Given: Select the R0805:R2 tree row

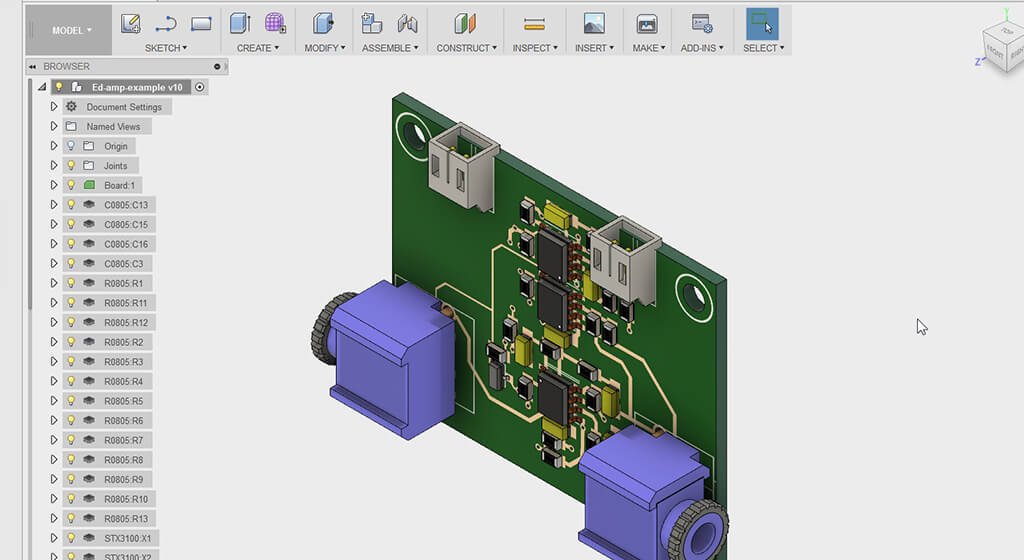Looking at the screenshot, I should [x=108, y=341].
